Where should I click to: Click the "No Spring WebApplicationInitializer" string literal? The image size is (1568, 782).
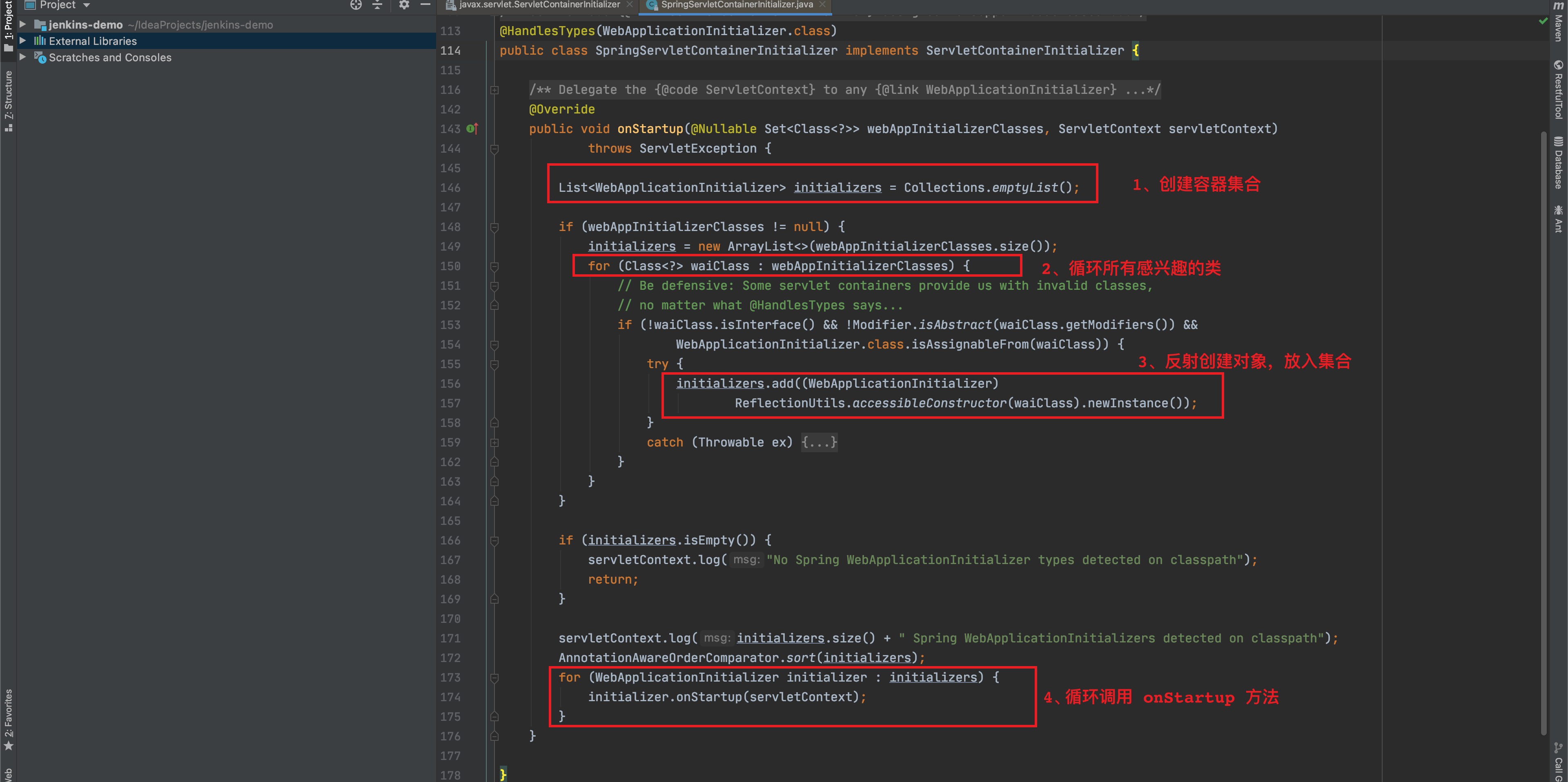pyautogui.click(x=1004, y=560)
